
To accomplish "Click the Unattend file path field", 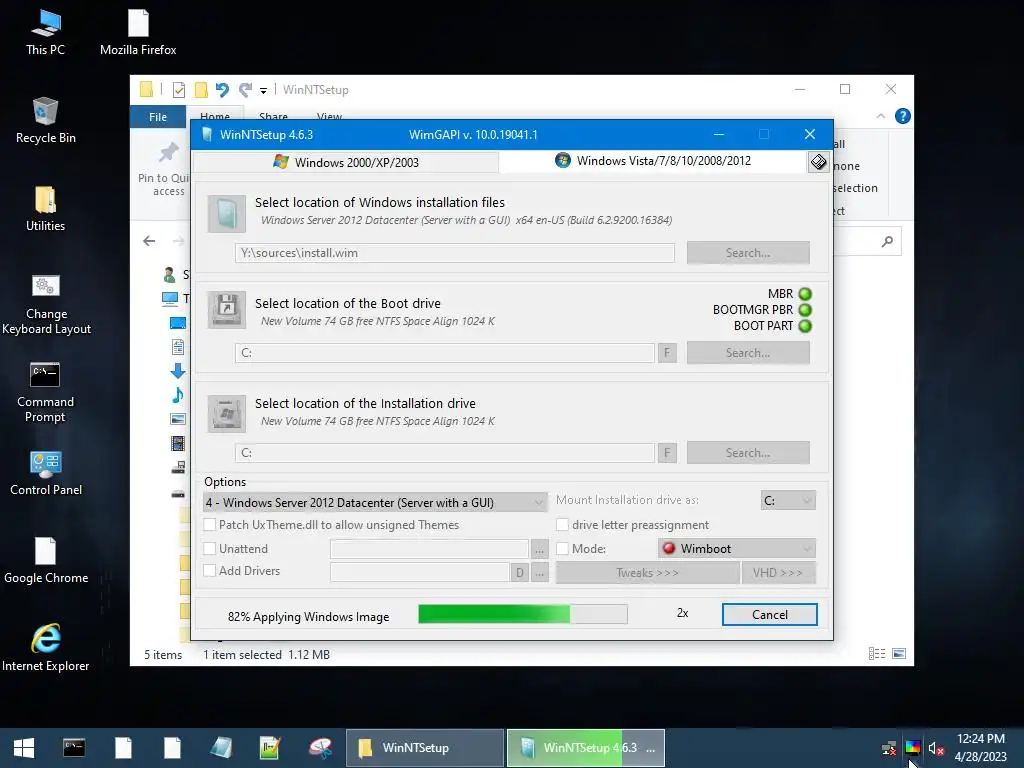I will 429,549.
